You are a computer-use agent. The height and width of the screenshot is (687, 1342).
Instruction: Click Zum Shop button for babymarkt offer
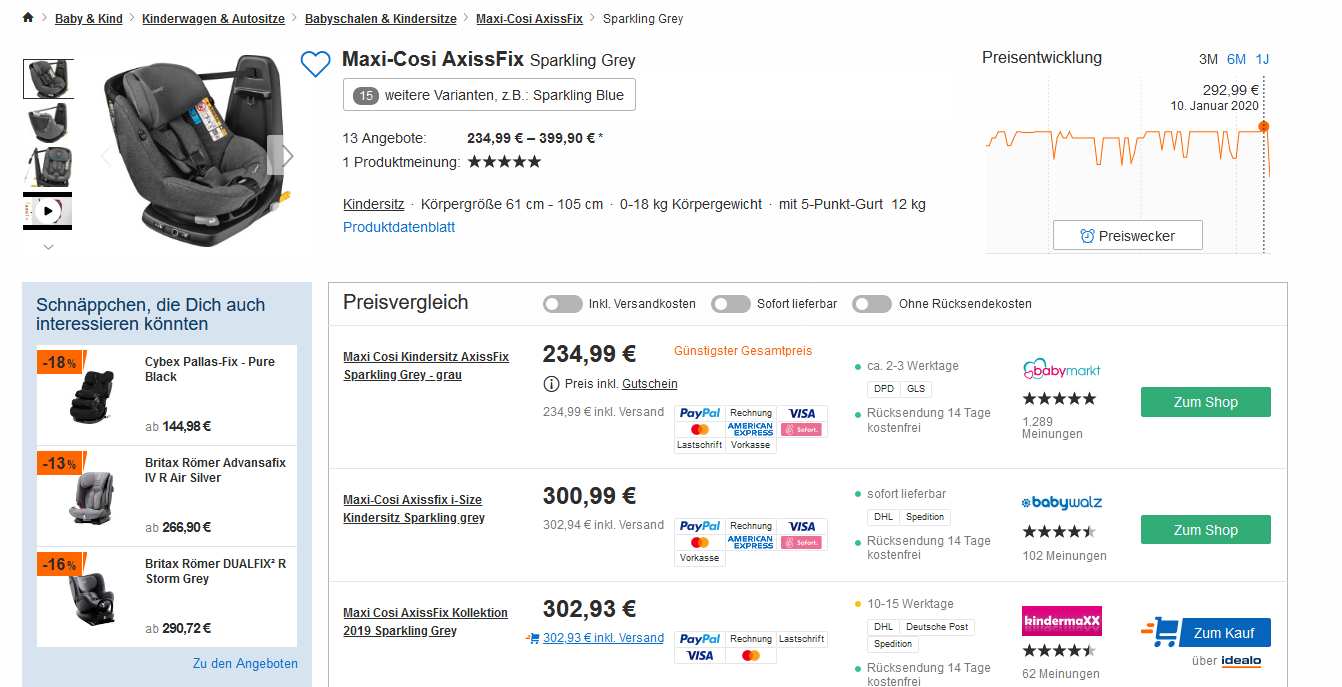(1205, 402)
